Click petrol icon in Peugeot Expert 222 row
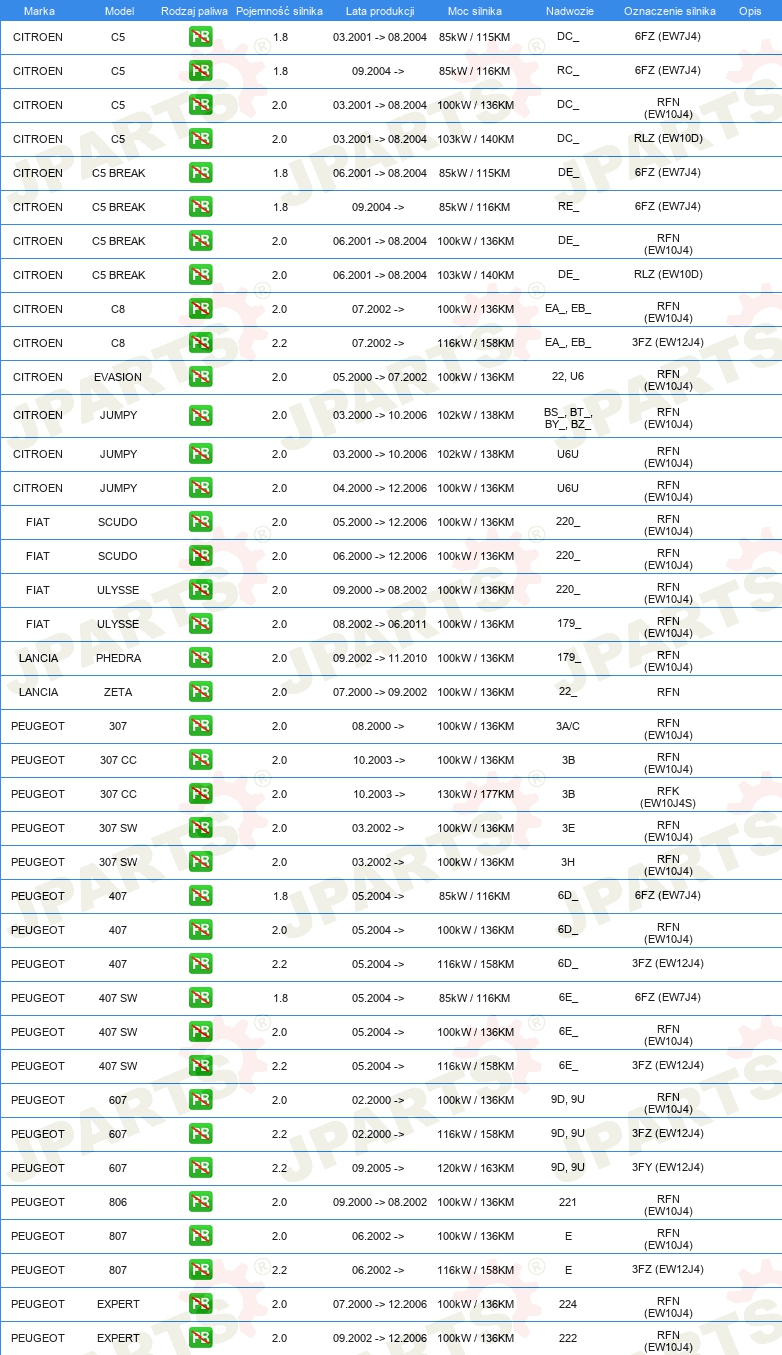Image resolution: width=782 pixels, height=1355 pixels. coord(201,1338)
